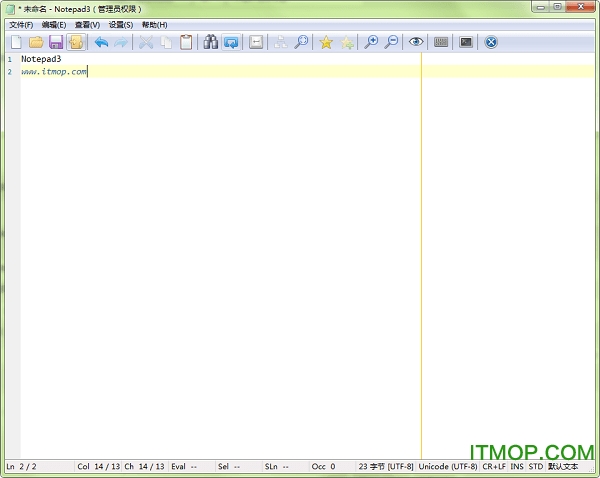Toggle word wrap icon in toolbar
This screenshot has width=600, height=478.
231,42
